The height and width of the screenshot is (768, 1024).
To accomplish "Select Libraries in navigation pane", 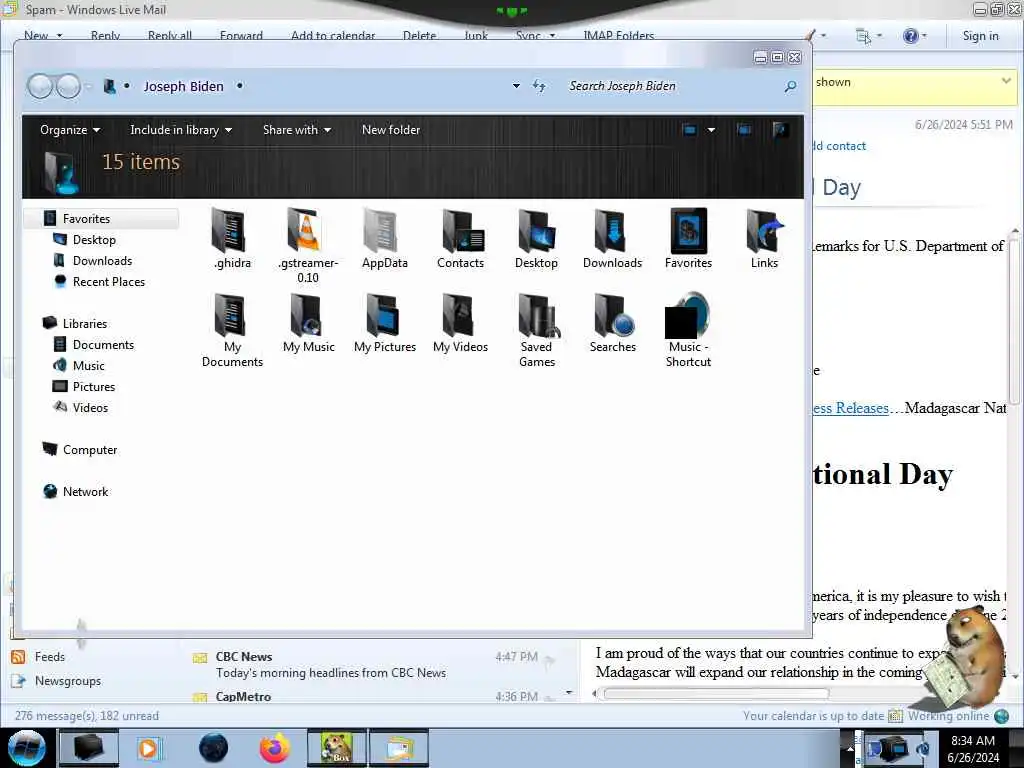I will (84, 323).
